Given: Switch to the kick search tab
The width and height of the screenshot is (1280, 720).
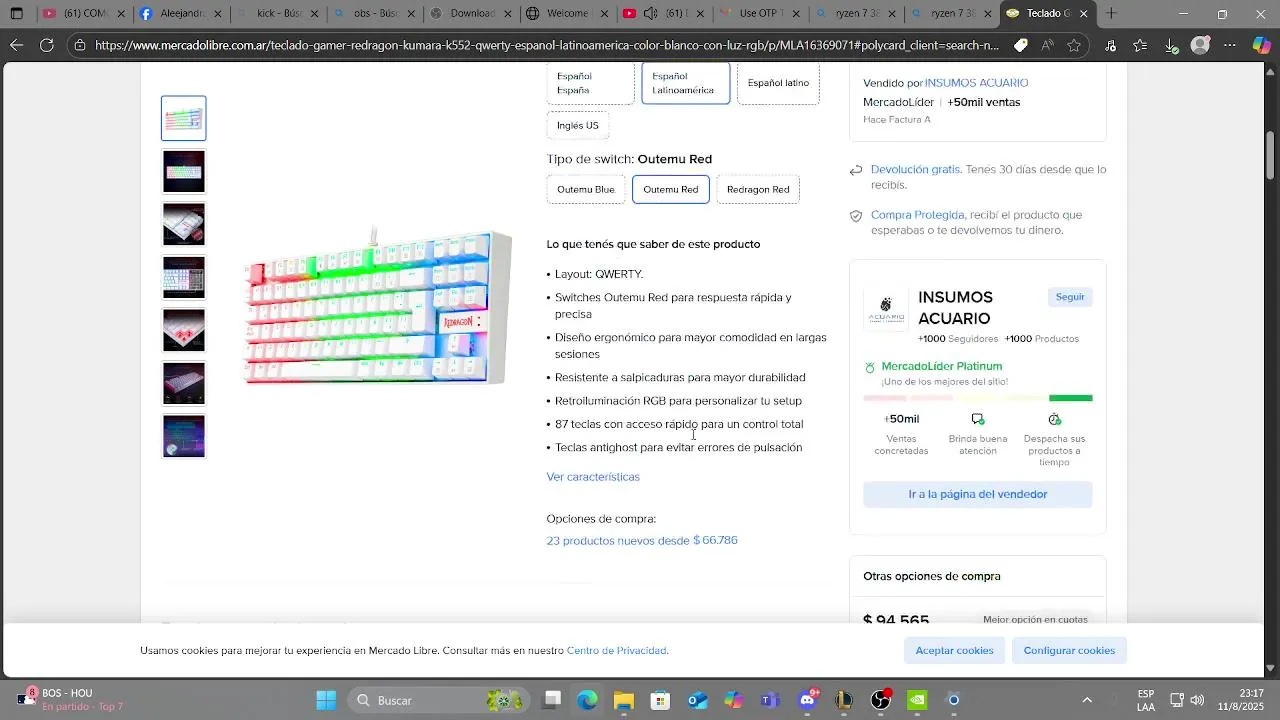Looking at the screenshot, I should [277, 14].
